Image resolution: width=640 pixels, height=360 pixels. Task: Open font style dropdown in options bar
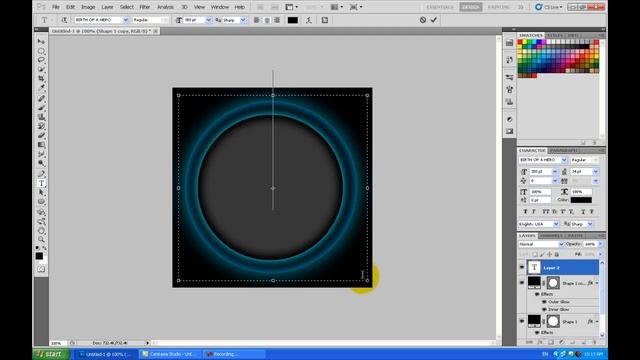tap(165, 20)
